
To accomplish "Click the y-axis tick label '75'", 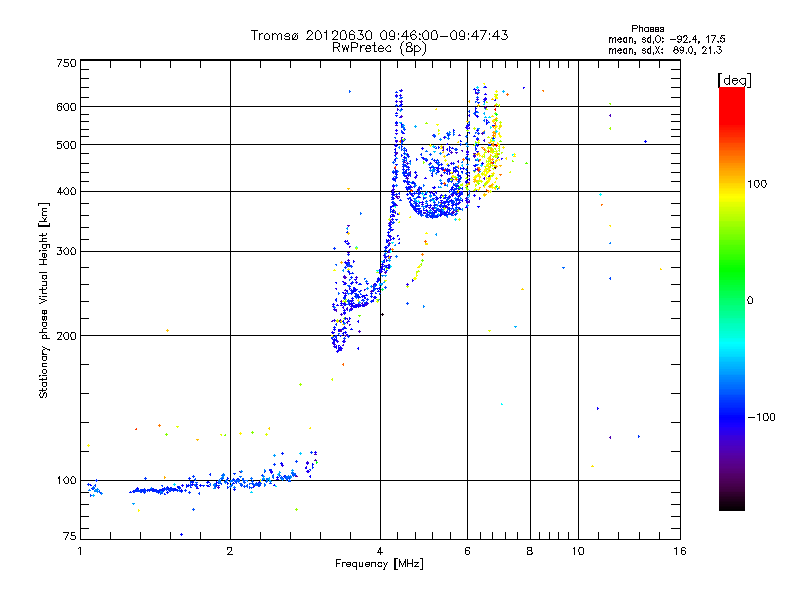I will [70, 536].
